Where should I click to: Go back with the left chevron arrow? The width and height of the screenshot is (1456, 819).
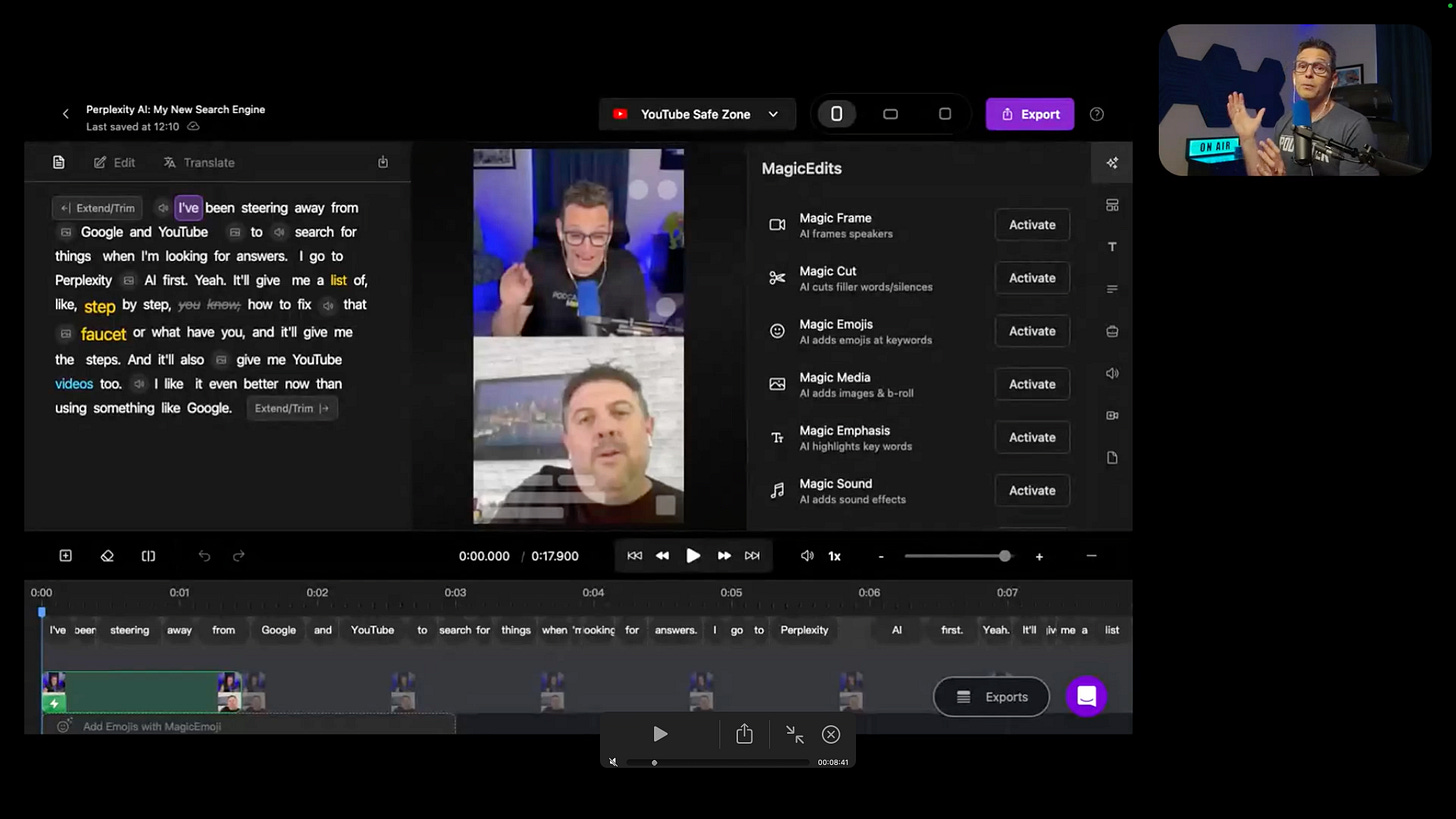point(66,114)
